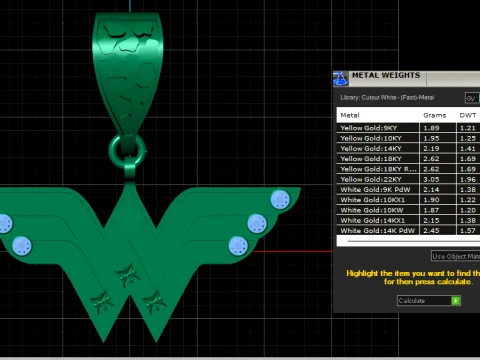
Task: Select the White Gold:9K PdW row
Action: 408,190
